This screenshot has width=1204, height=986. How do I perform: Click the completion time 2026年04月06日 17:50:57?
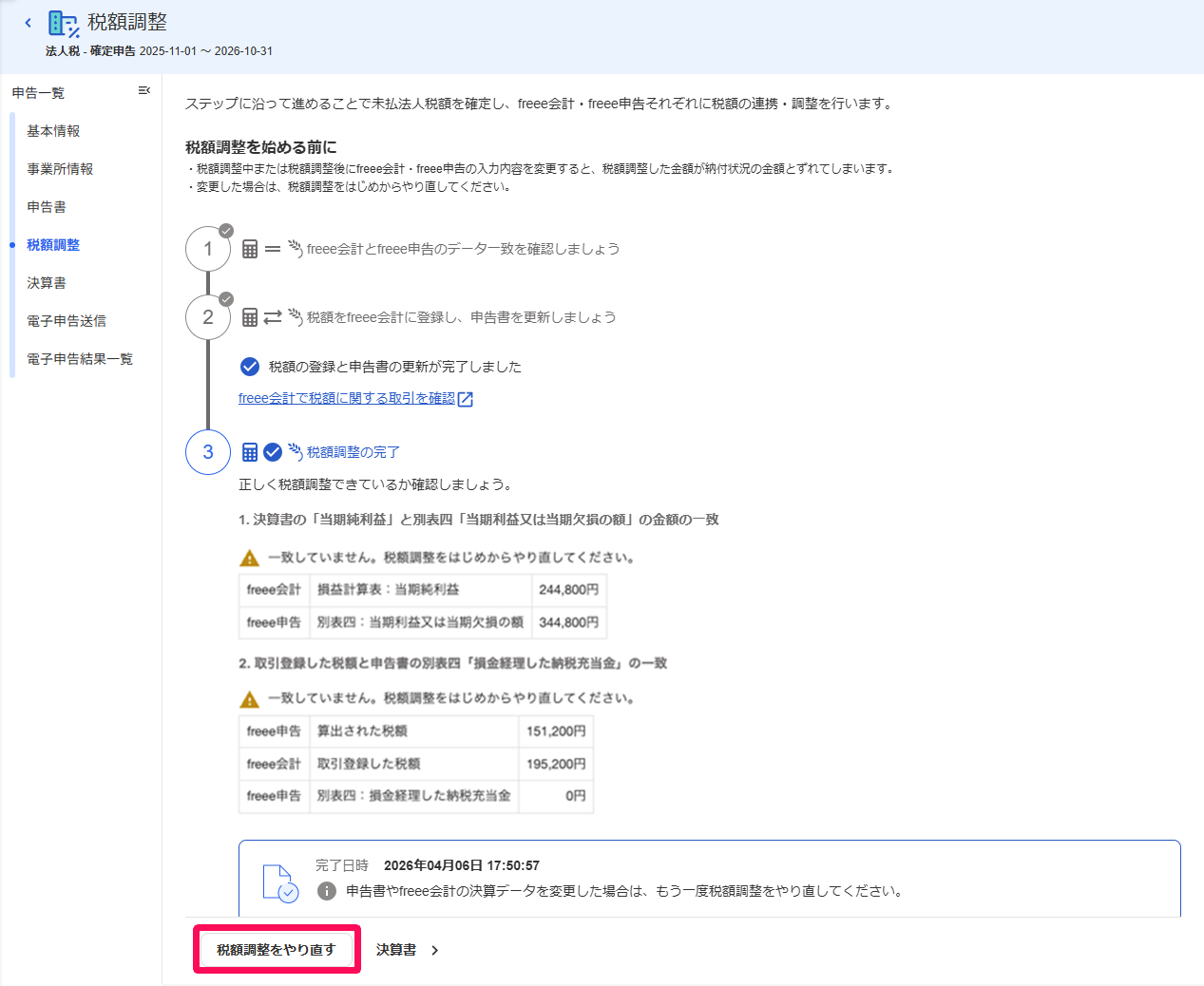pos(462,865)
